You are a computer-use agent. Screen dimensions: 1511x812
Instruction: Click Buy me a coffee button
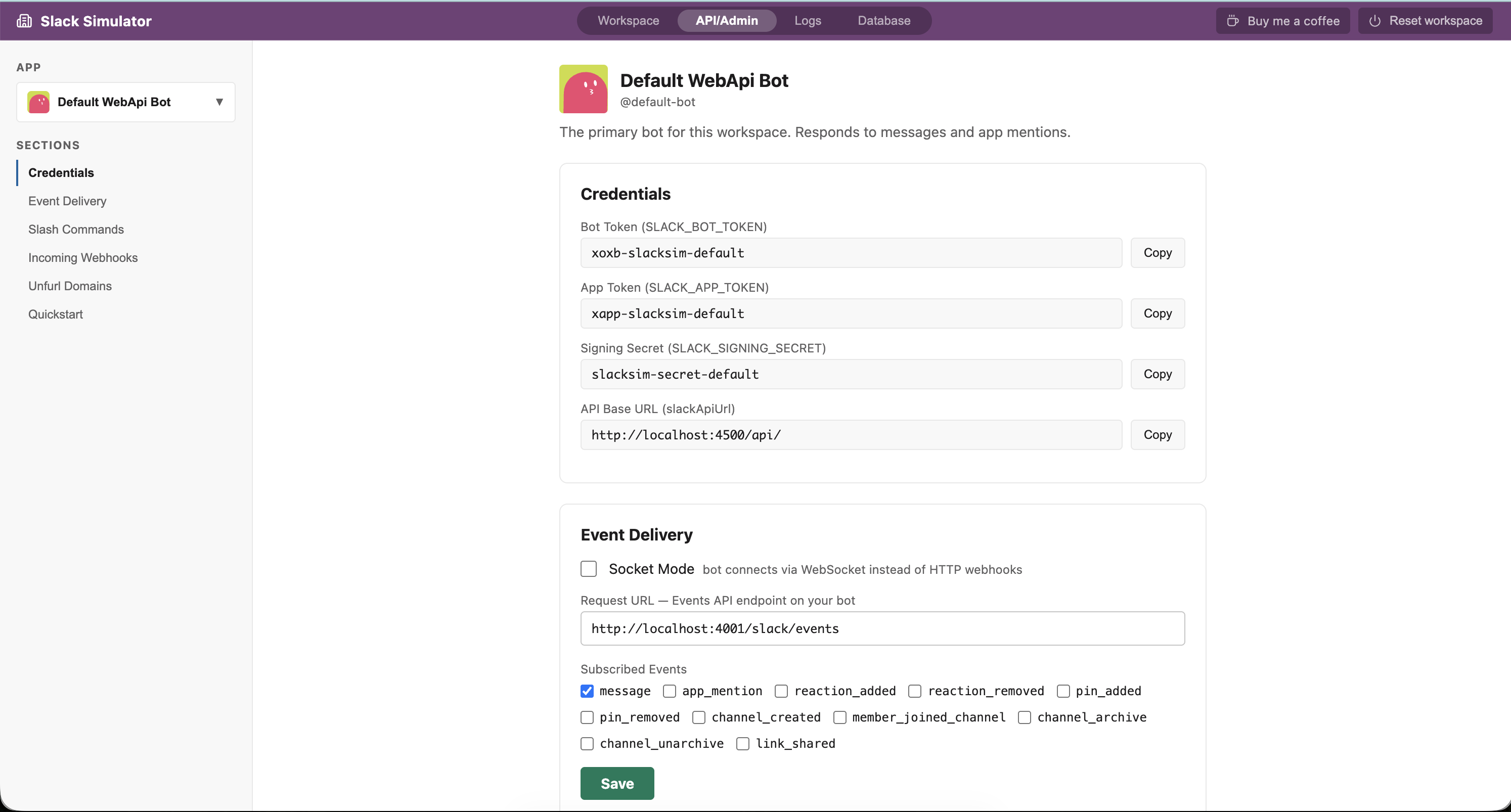point(1283,21)
